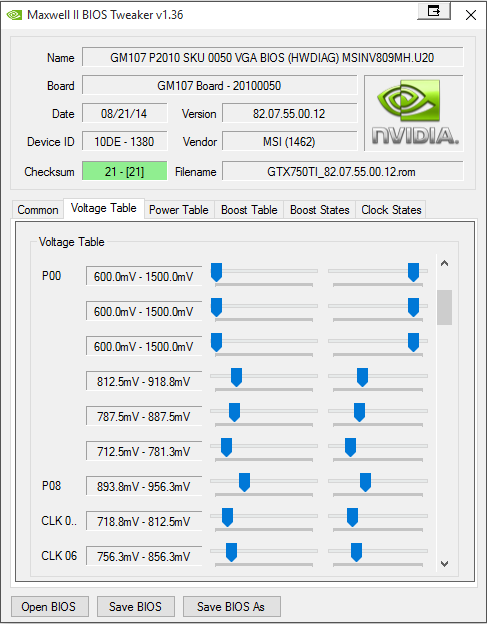Viewport: 487px width, 624px height.
Task: Click the Device ID field 10DE - 1380
Action: [125, 141]
